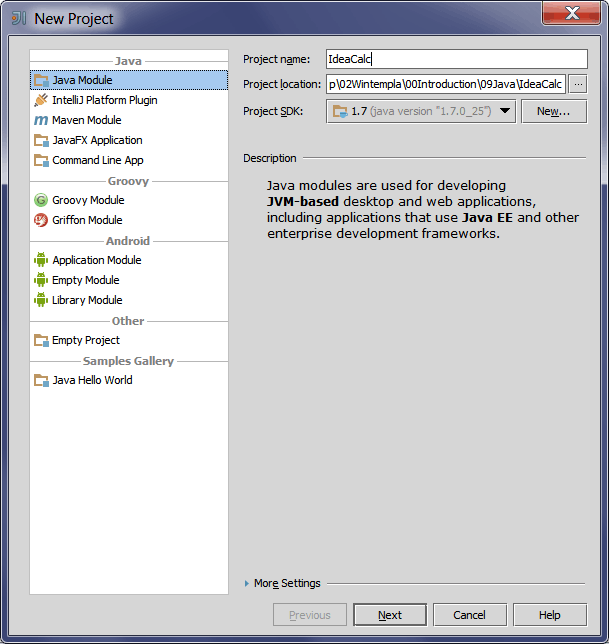The height and width of the screenshot is (644, 609).
Task: Choose Android Library Module
Action: [x=129, y=300]
